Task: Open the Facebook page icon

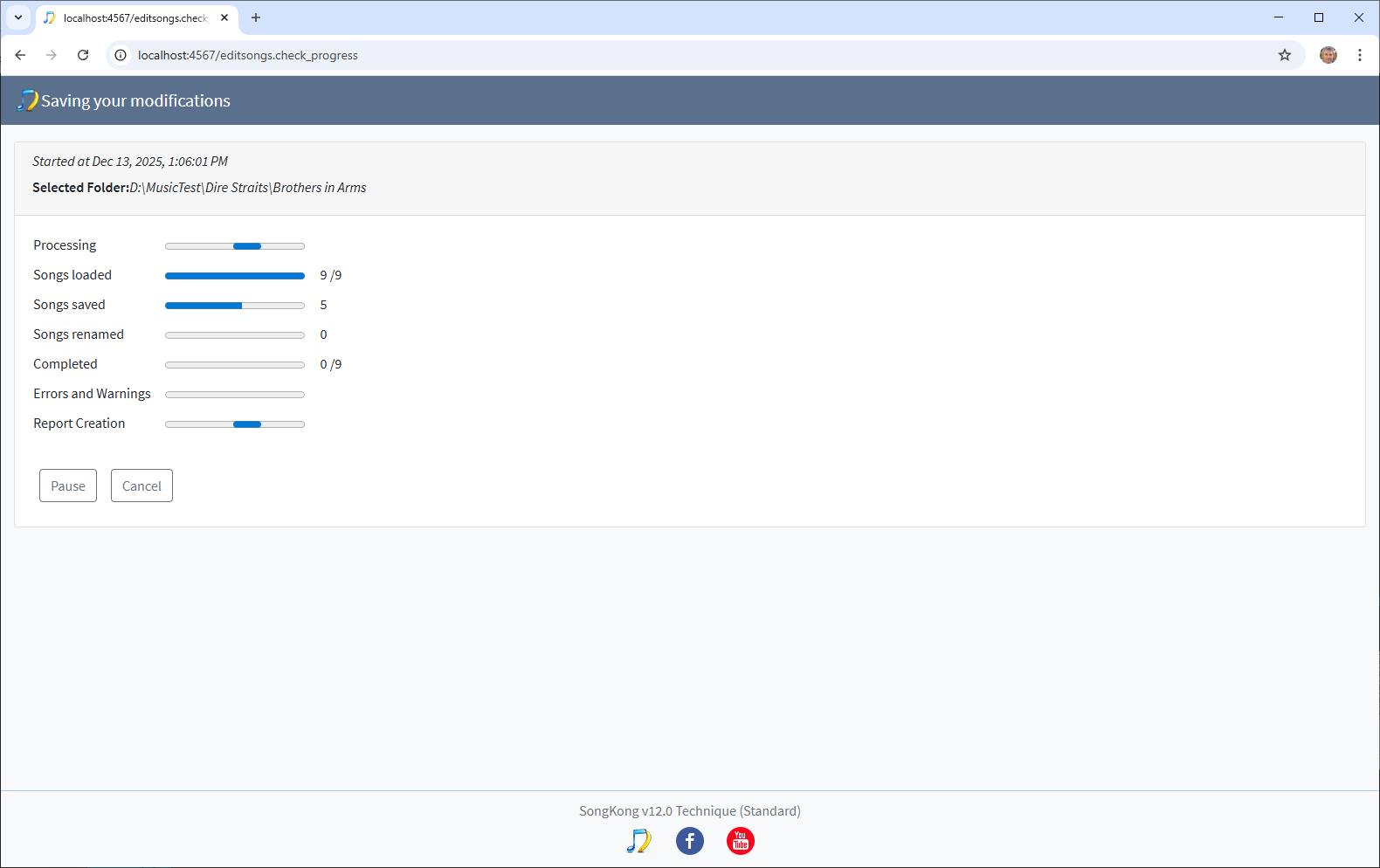Action: 690,841
